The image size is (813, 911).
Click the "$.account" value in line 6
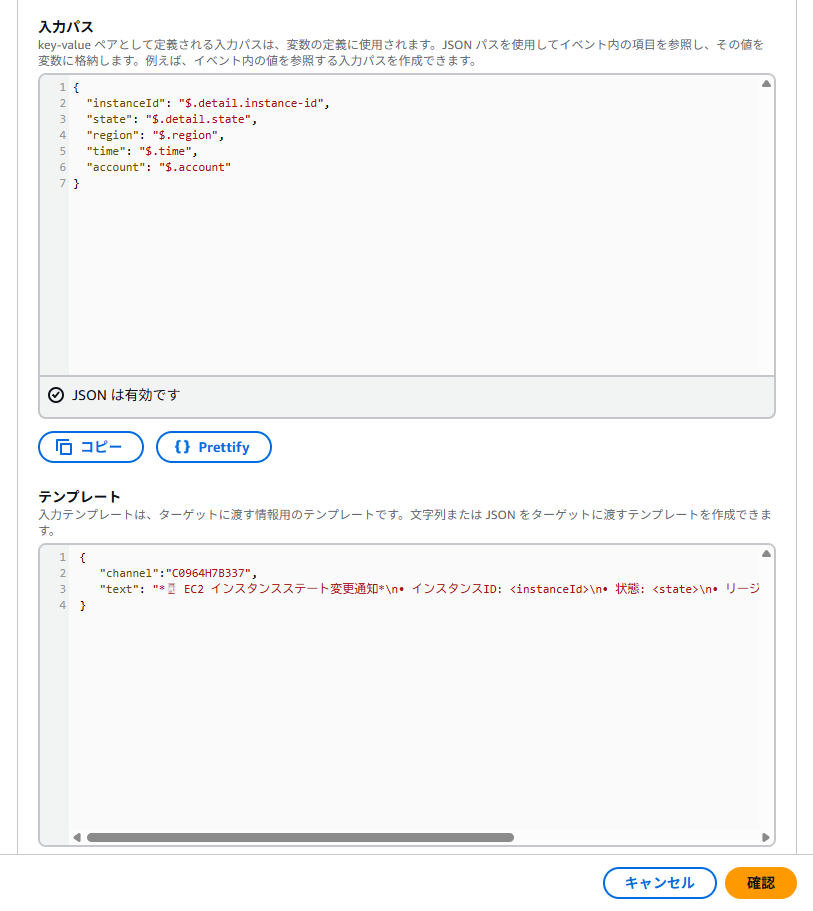pos(195,167)
